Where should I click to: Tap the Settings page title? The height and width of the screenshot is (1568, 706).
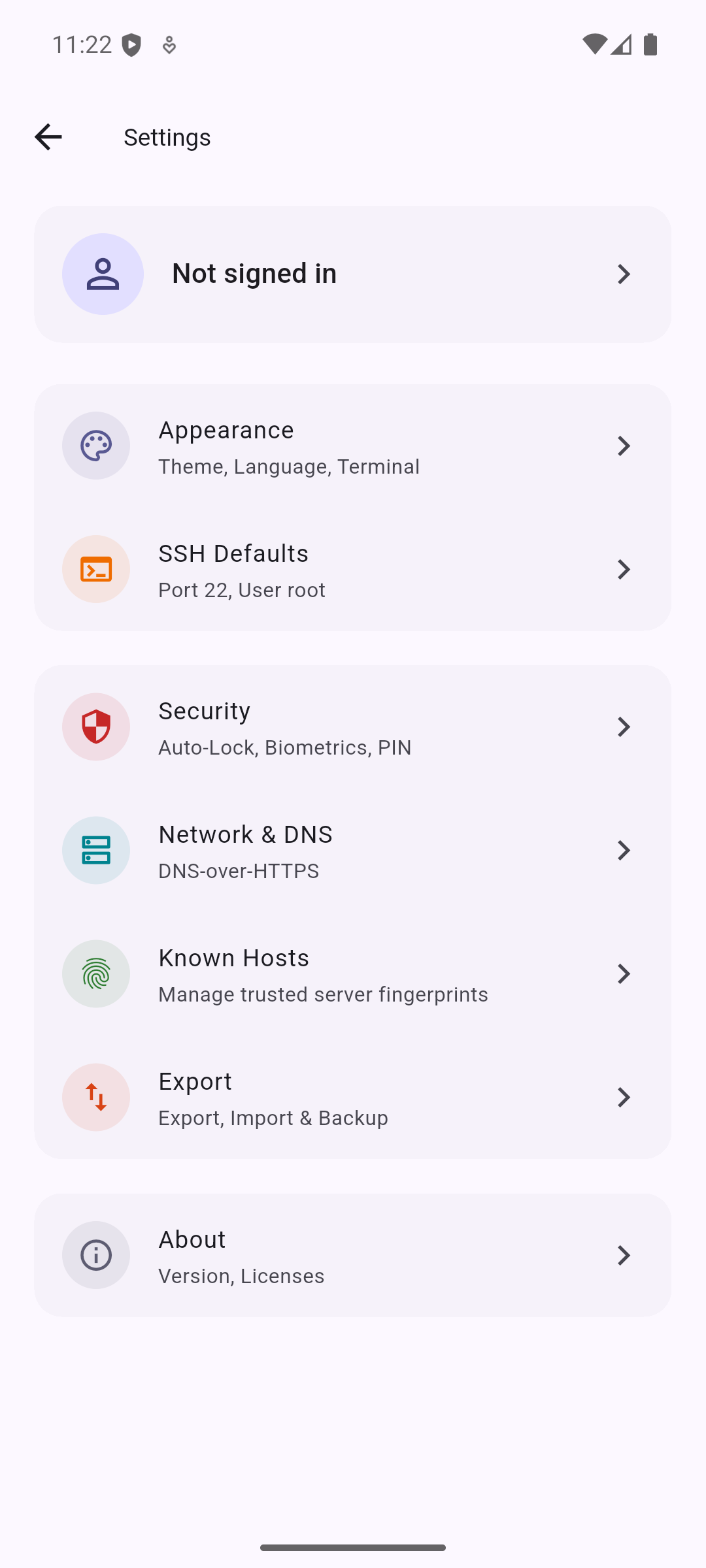tap(167, 137)
